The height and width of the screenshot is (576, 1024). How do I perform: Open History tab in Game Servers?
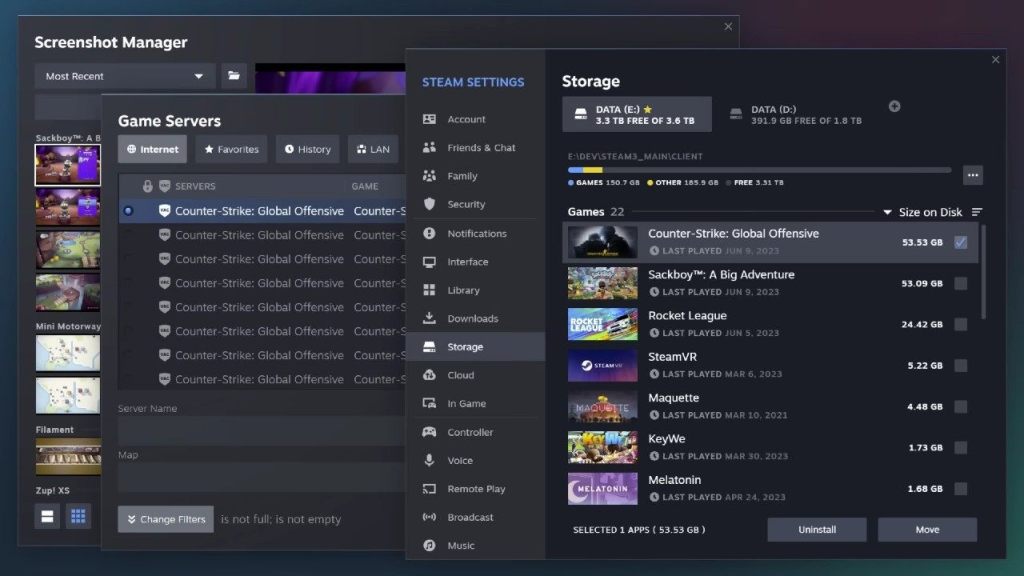click(308, 149)
